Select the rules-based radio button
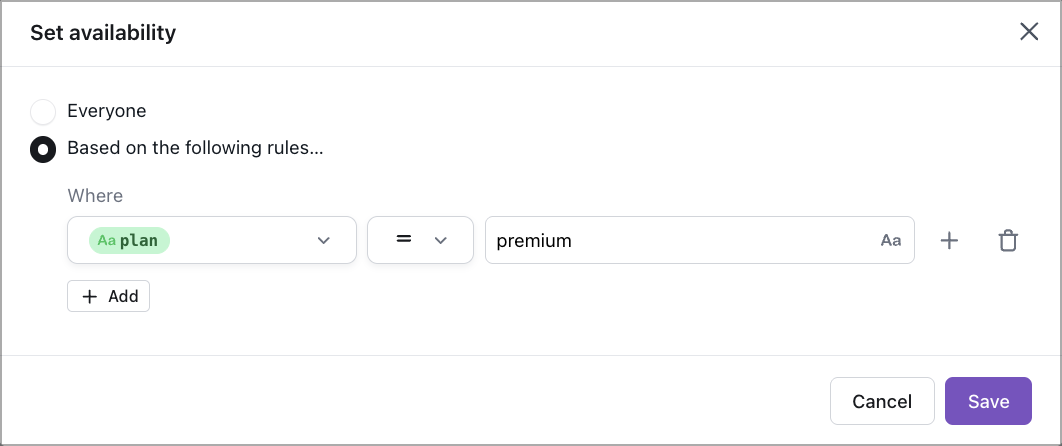Screen dimensions: 1062x446 43,149
